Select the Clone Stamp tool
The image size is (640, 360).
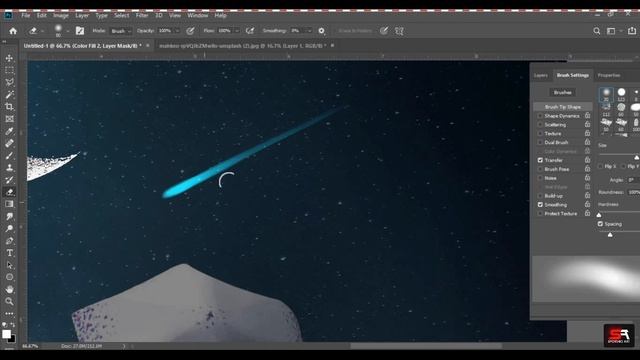tap(9, 168)
